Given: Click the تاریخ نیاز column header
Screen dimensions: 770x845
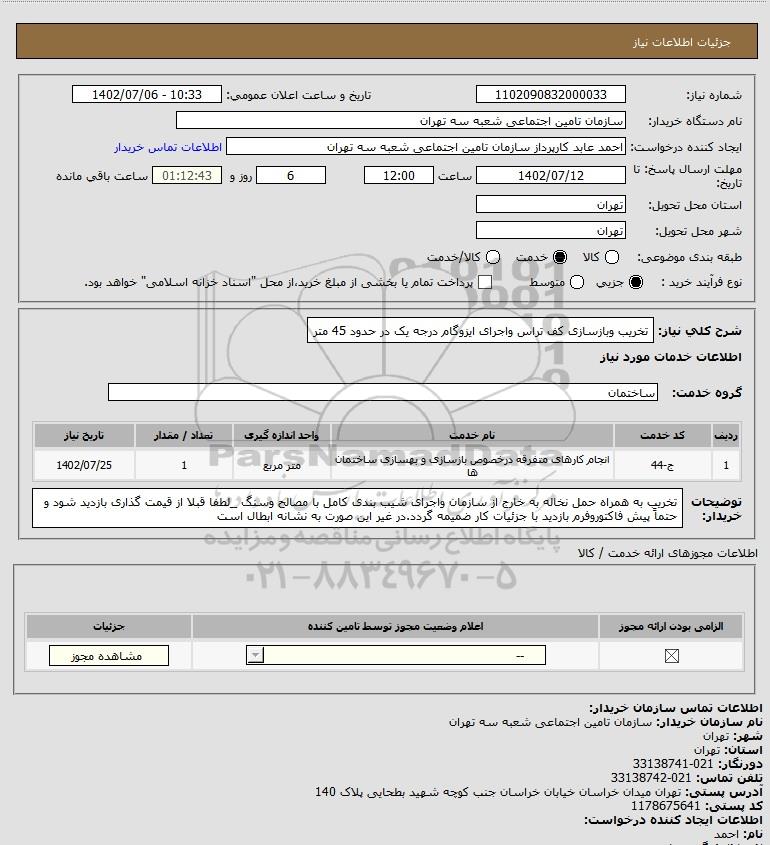Looking at the screenshot, I should [84, 435].
